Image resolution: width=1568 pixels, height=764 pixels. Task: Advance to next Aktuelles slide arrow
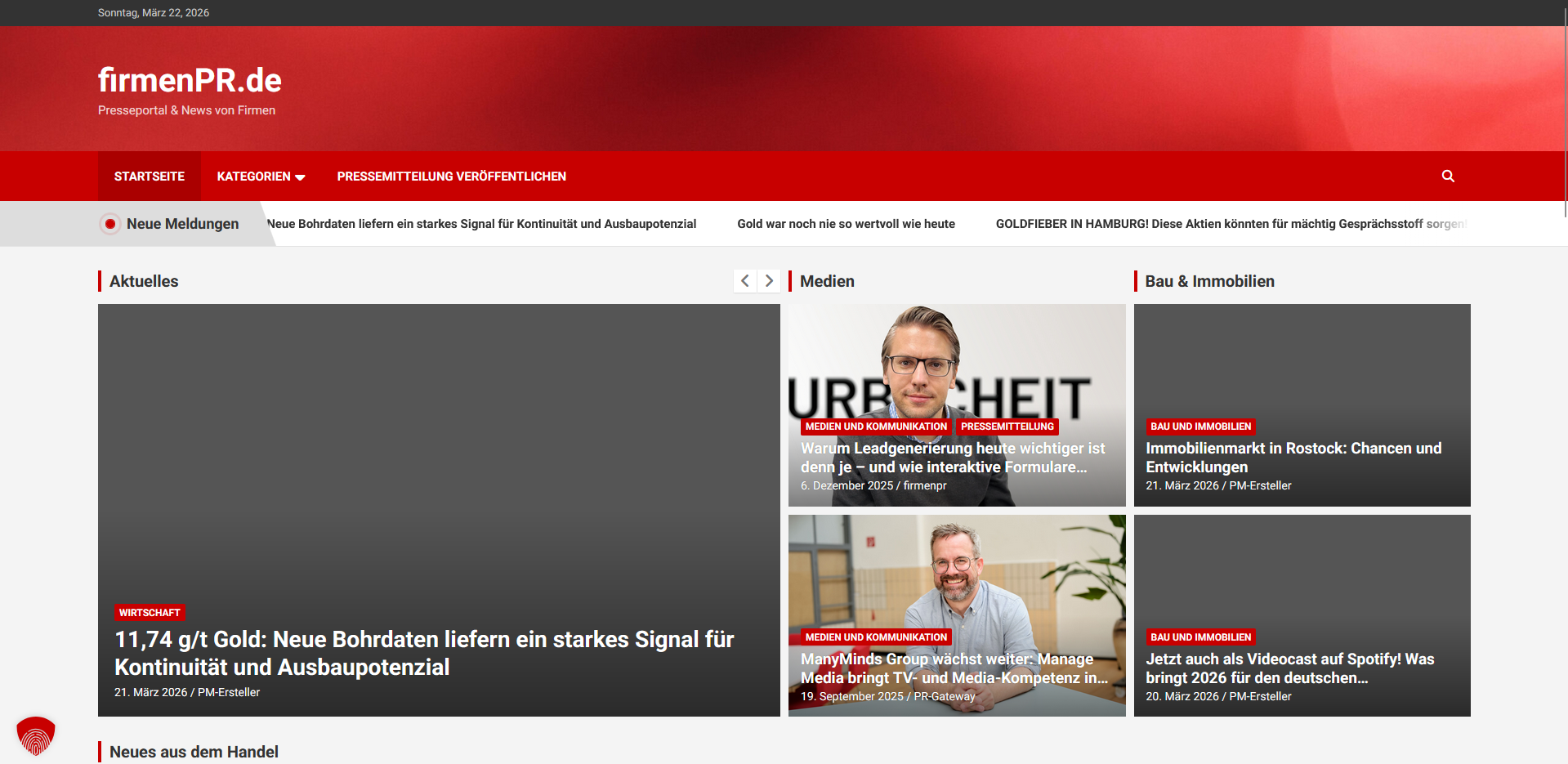tap(768, 281)
